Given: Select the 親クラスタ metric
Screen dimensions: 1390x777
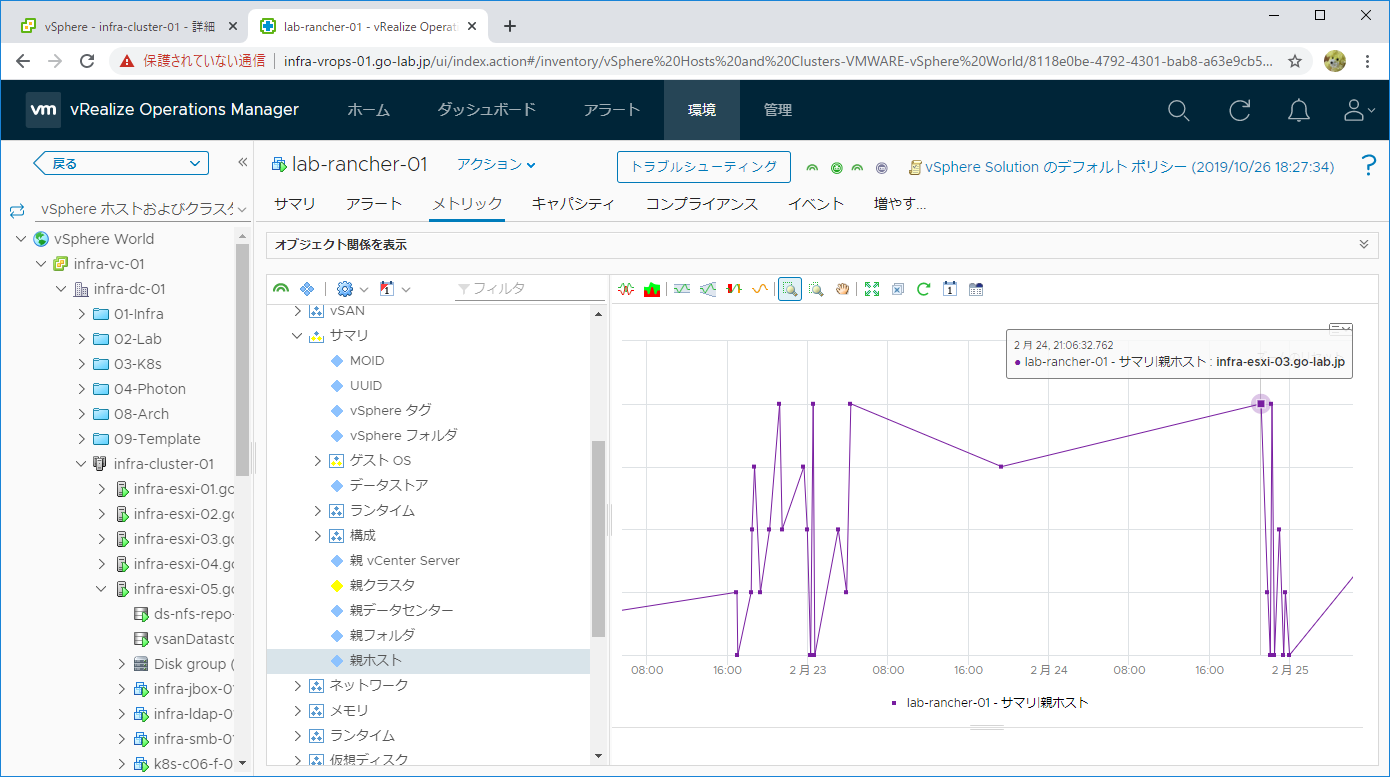Looking at the screenshot, I should click(x=382, y=586).
